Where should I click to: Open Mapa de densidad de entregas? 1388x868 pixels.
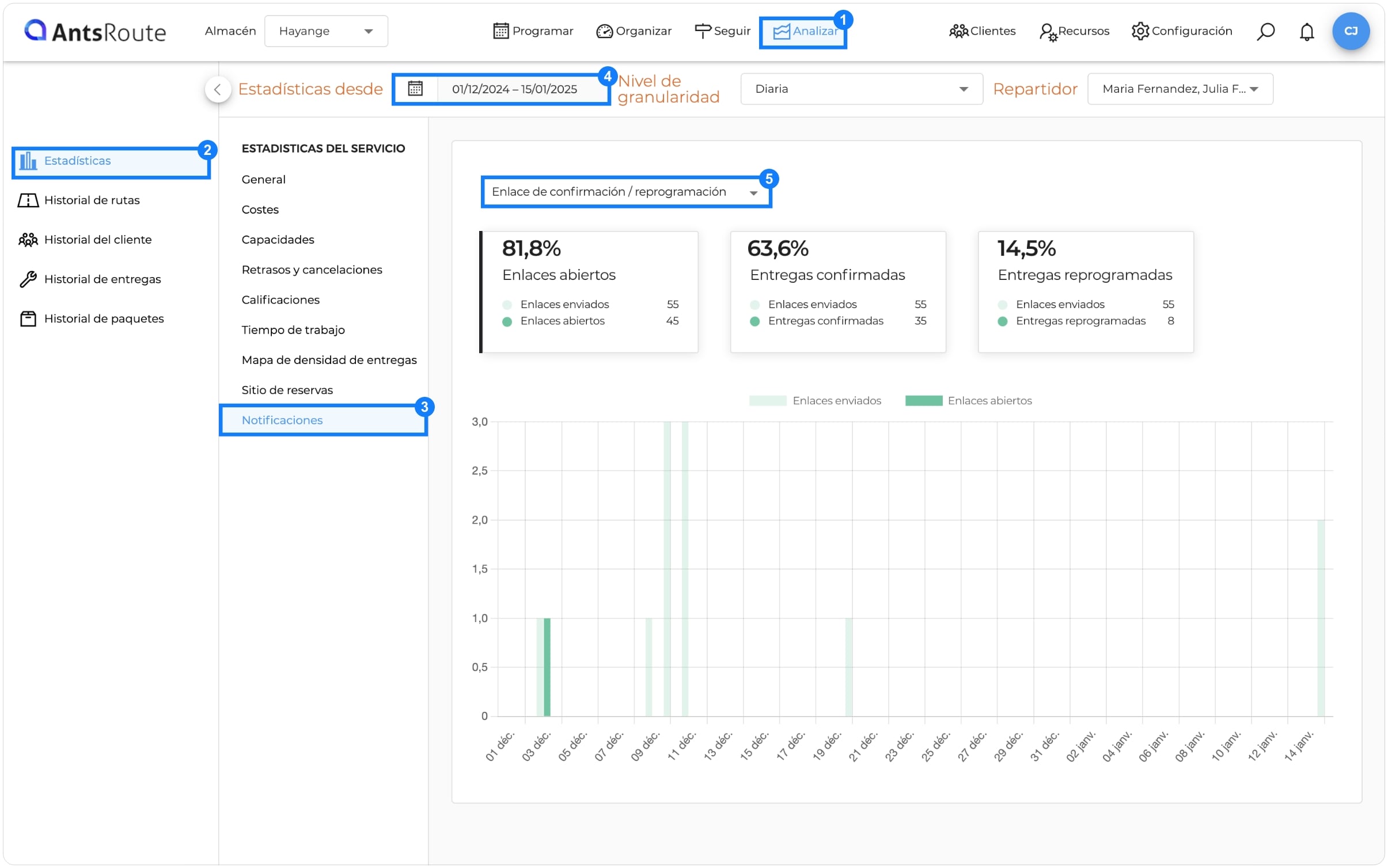tap(329, 360)
